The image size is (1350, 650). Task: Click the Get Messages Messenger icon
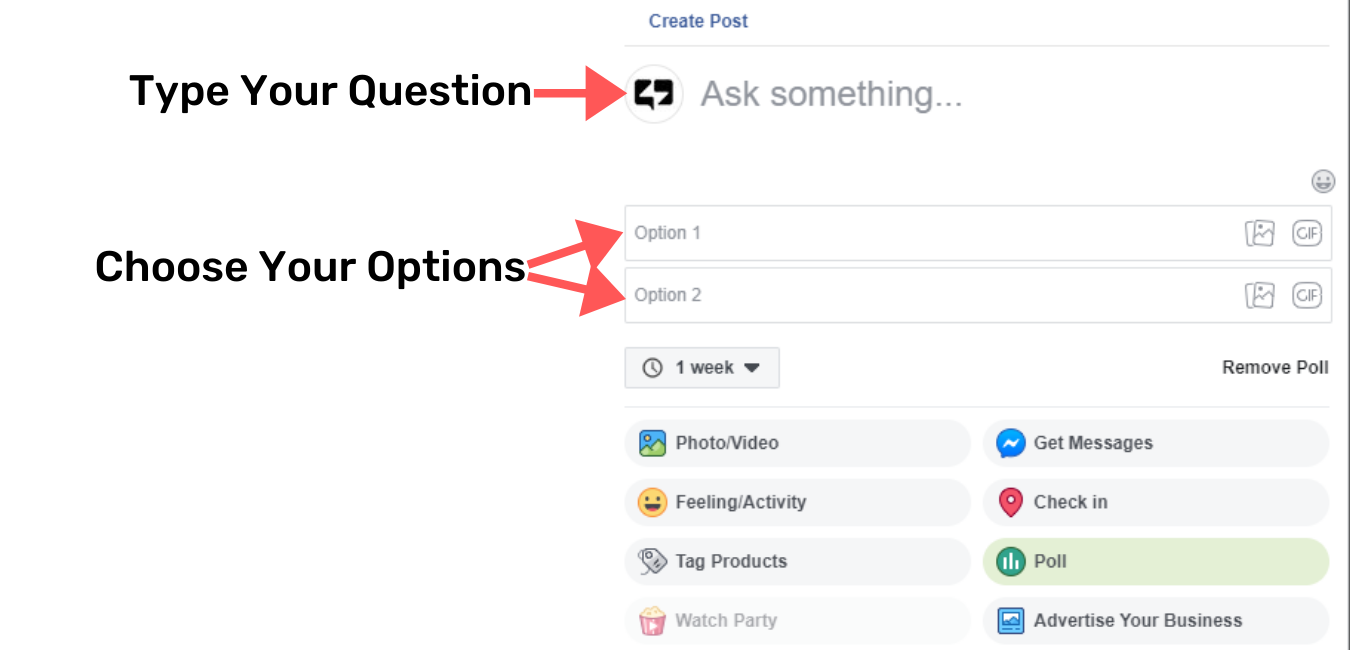1012,443
